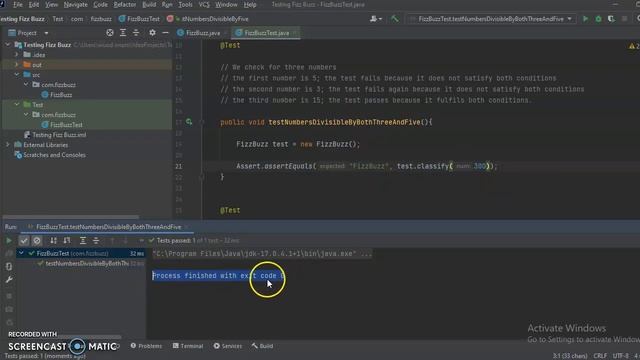Collapse com.fizzbuzz package under src
Screen dimensions: 640x360
coord(26,84)
